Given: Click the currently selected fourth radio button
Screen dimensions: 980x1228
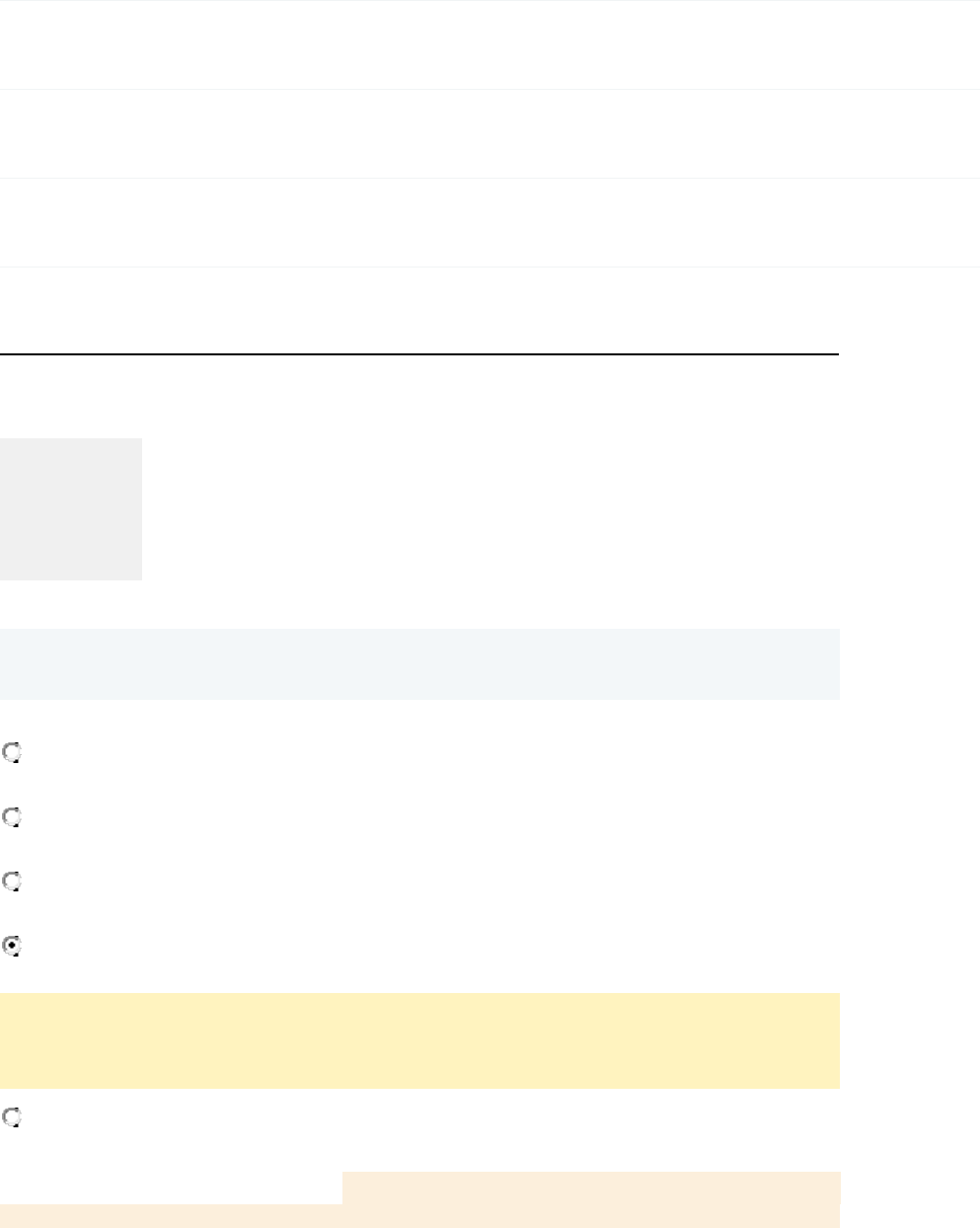Looking at the screenshot, I should point(12,946).
